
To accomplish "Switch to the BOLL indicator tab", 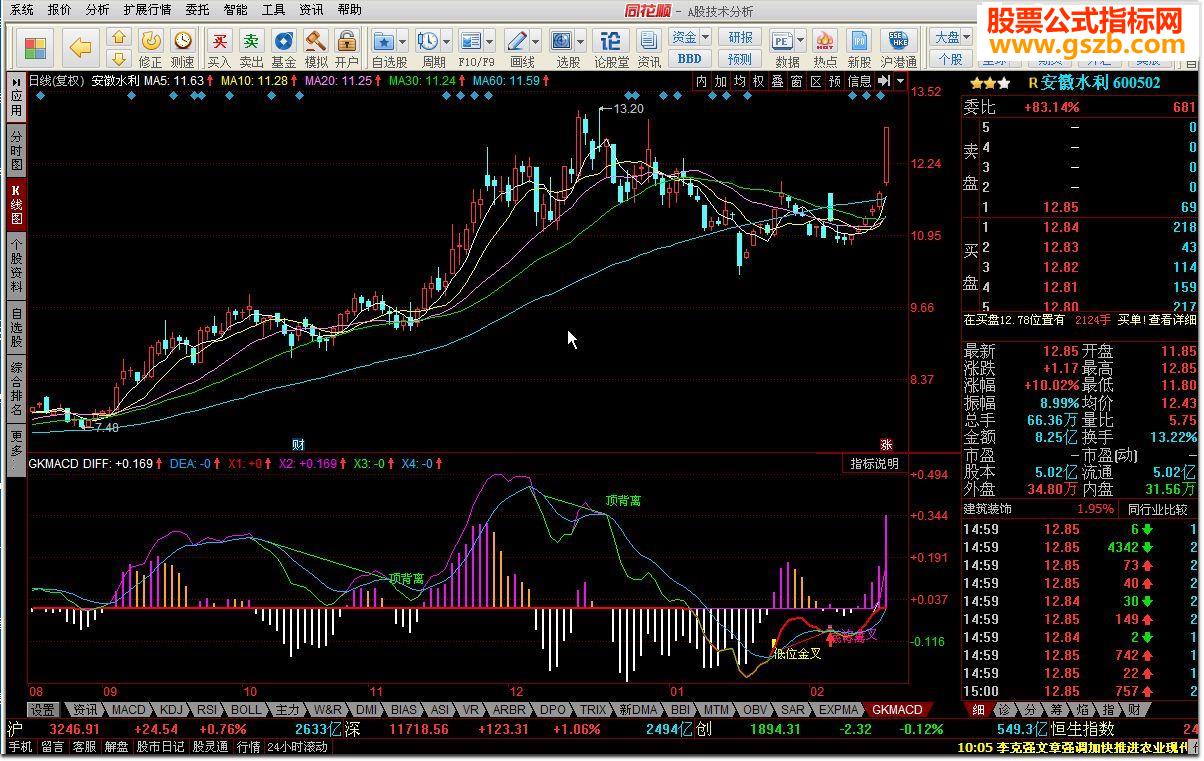I will point(246,710).
